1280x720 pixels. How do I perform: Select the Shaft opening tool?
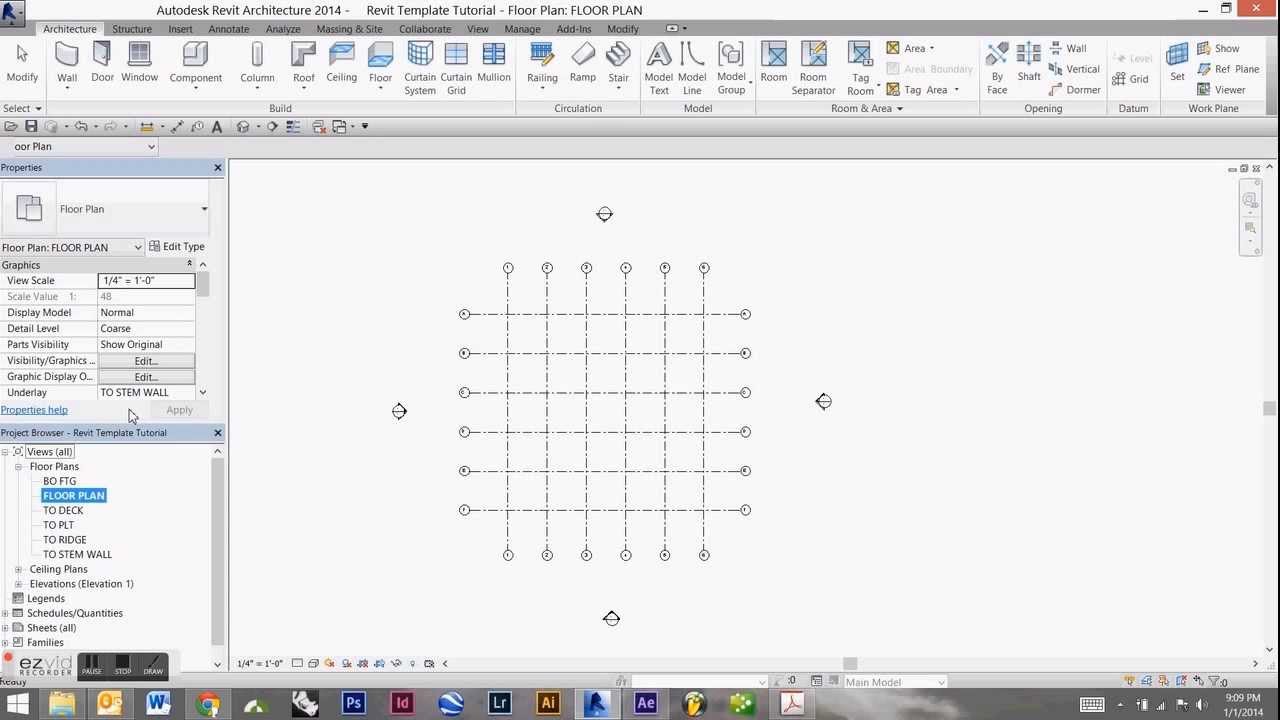click(1029, 63)
